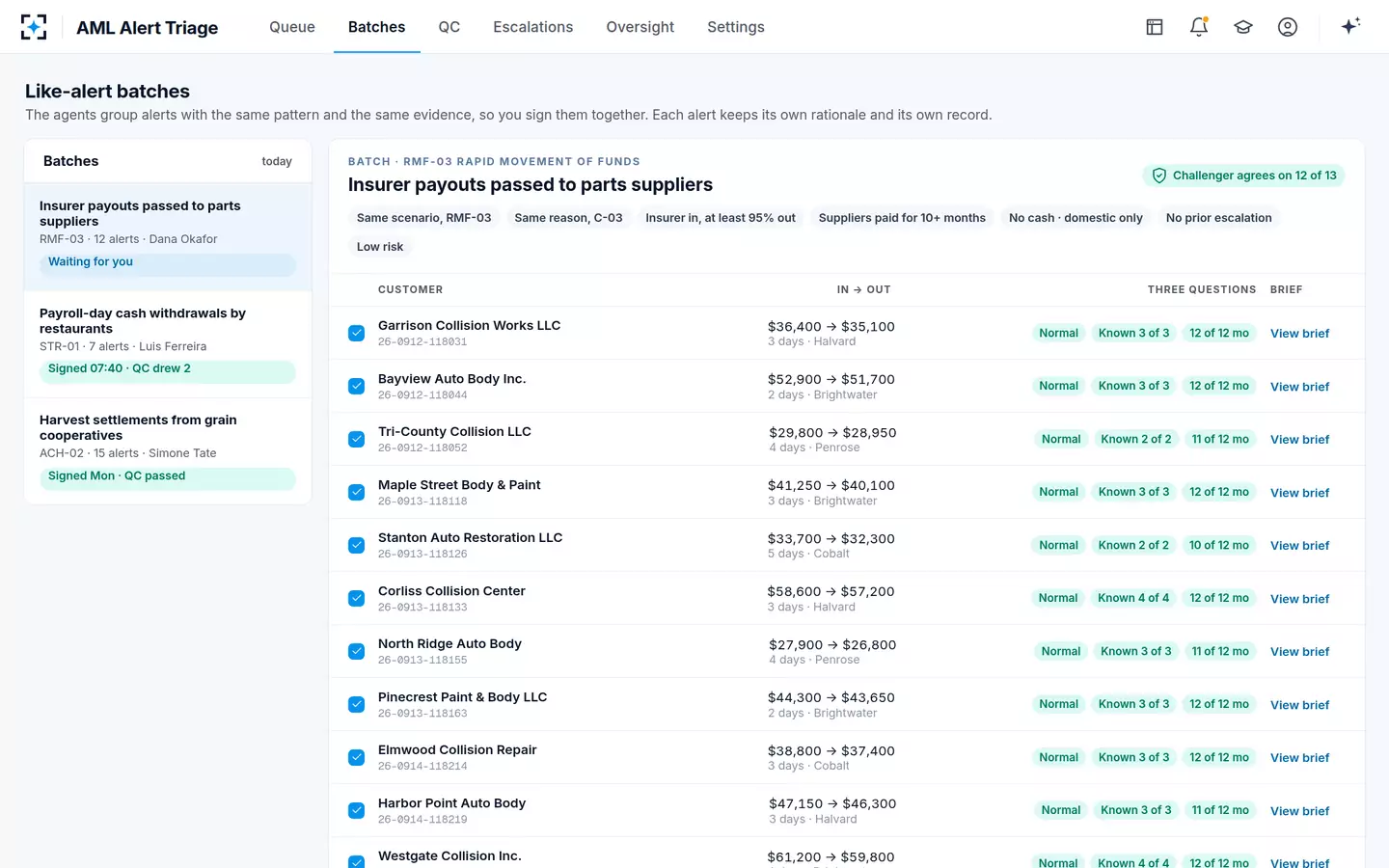Switch to the Queue tab
This screenshot has width=1389, height=868.
pos(292,27)
